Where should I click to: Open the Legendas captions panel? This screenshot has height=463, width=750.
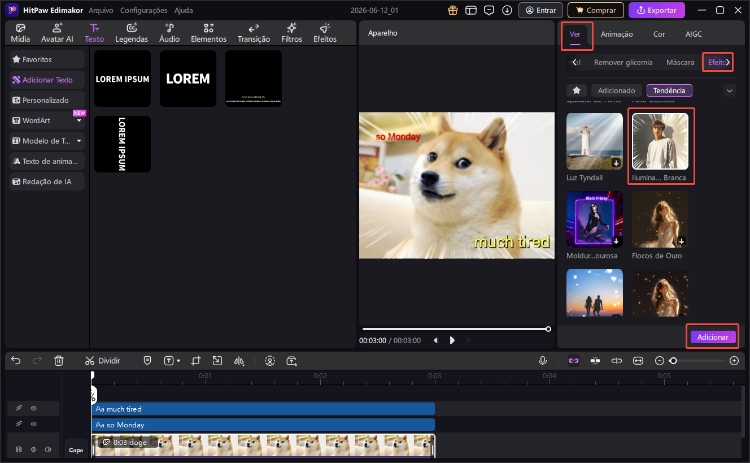coord(132,33)
